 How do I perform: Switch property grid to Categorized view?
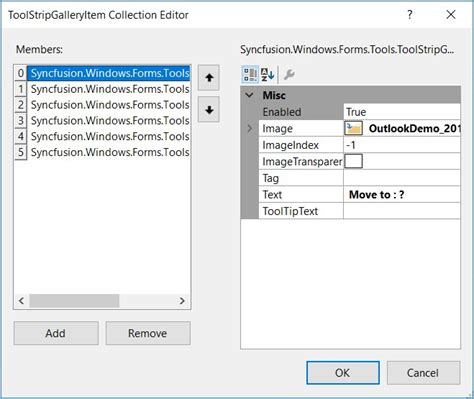pos(250,74)
